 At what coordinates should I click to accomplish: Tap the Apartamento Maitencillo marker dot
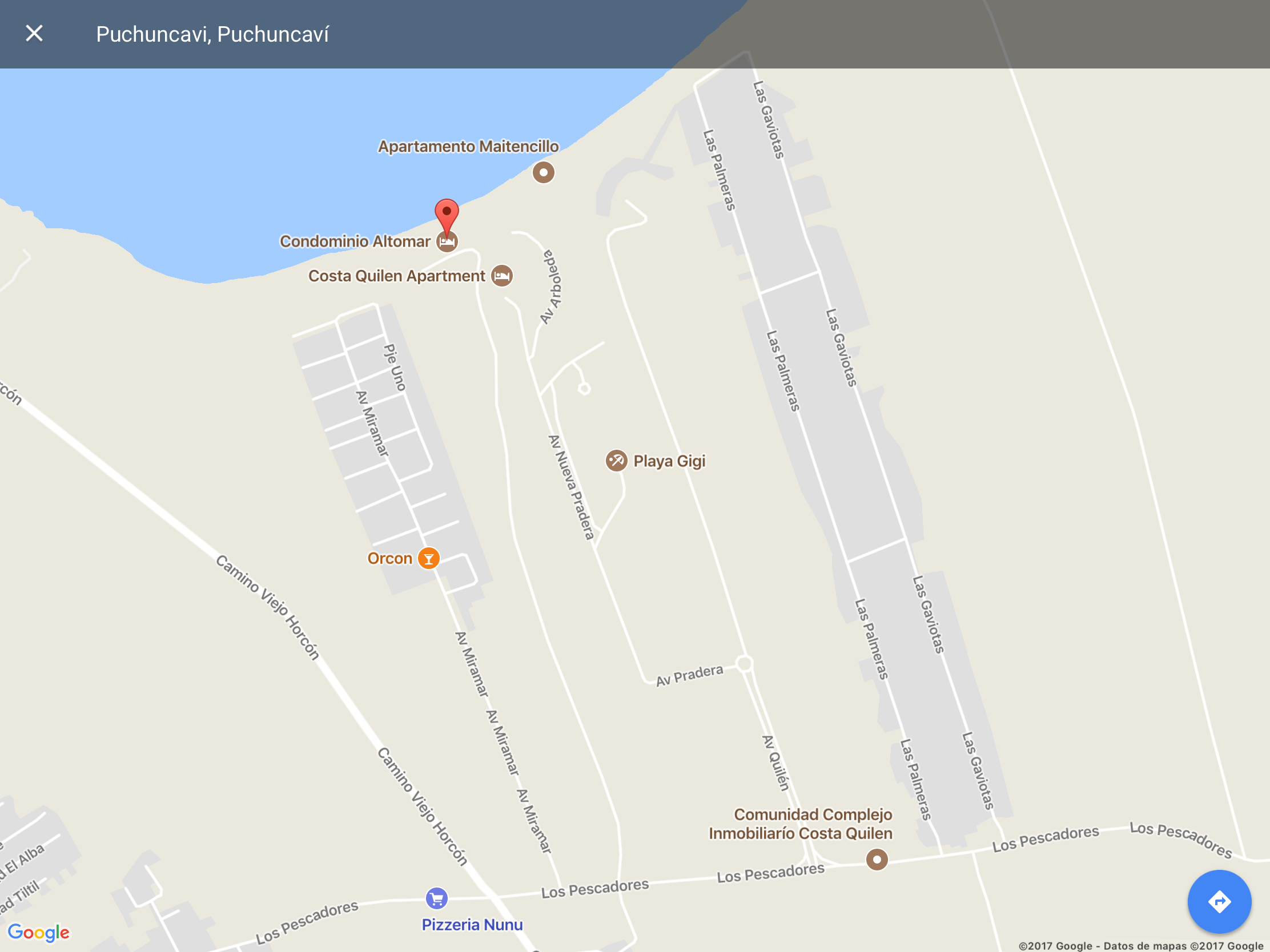point(543,172)
